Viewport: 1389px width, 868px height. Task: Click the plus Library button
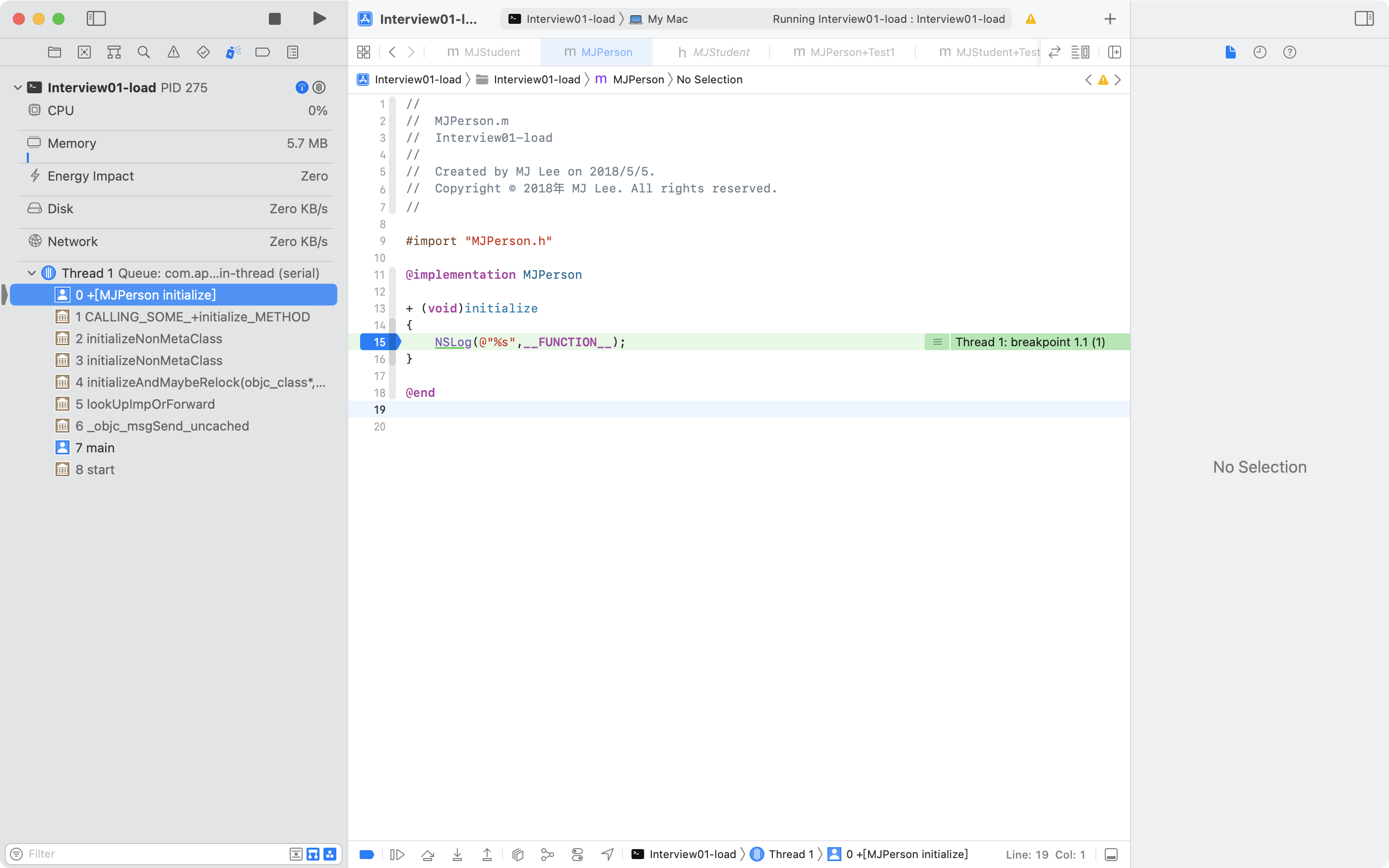(x=1110, y=19)
